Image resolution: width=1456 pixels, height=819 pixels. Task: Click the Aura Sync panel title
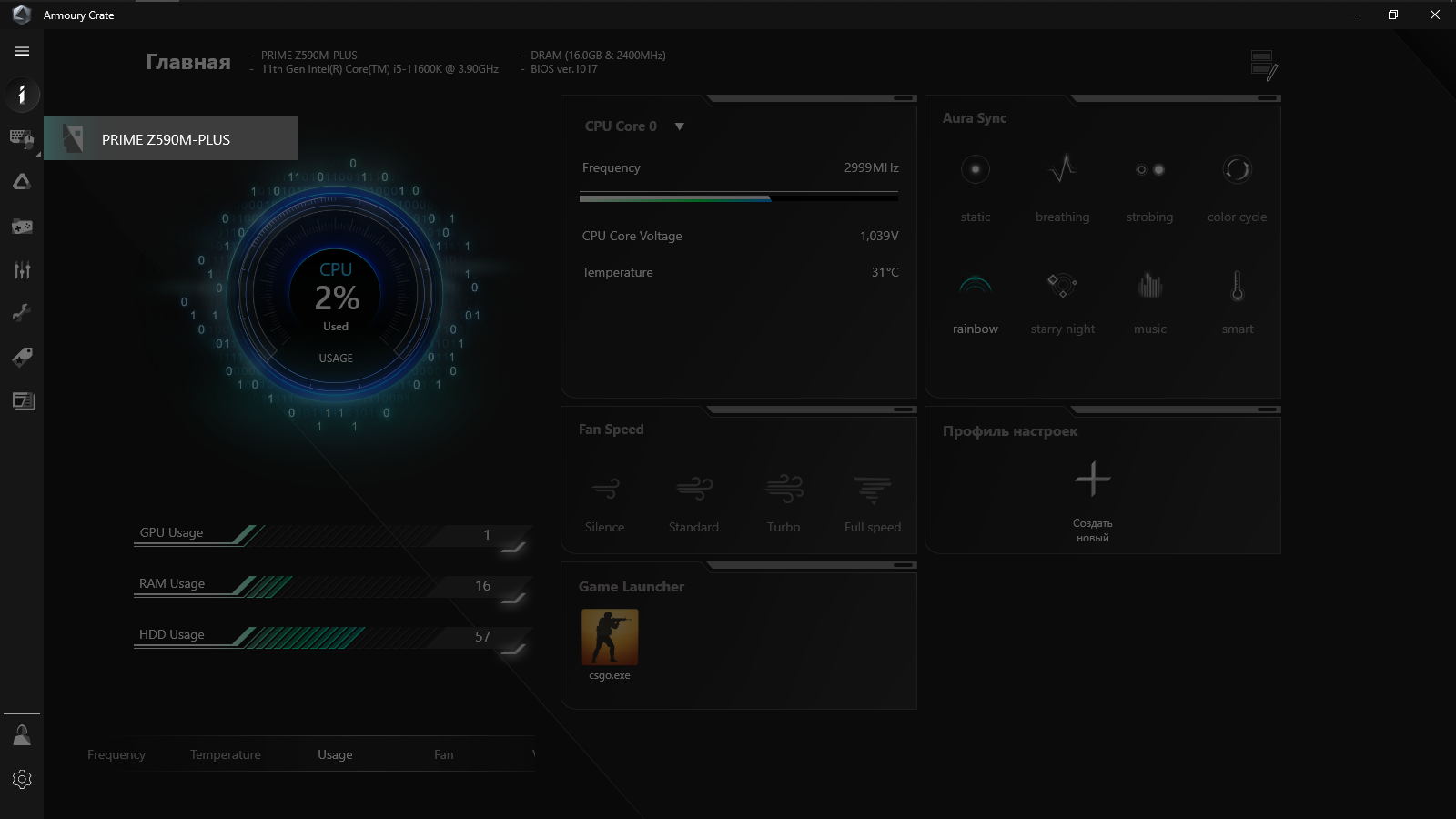[975, 118]
